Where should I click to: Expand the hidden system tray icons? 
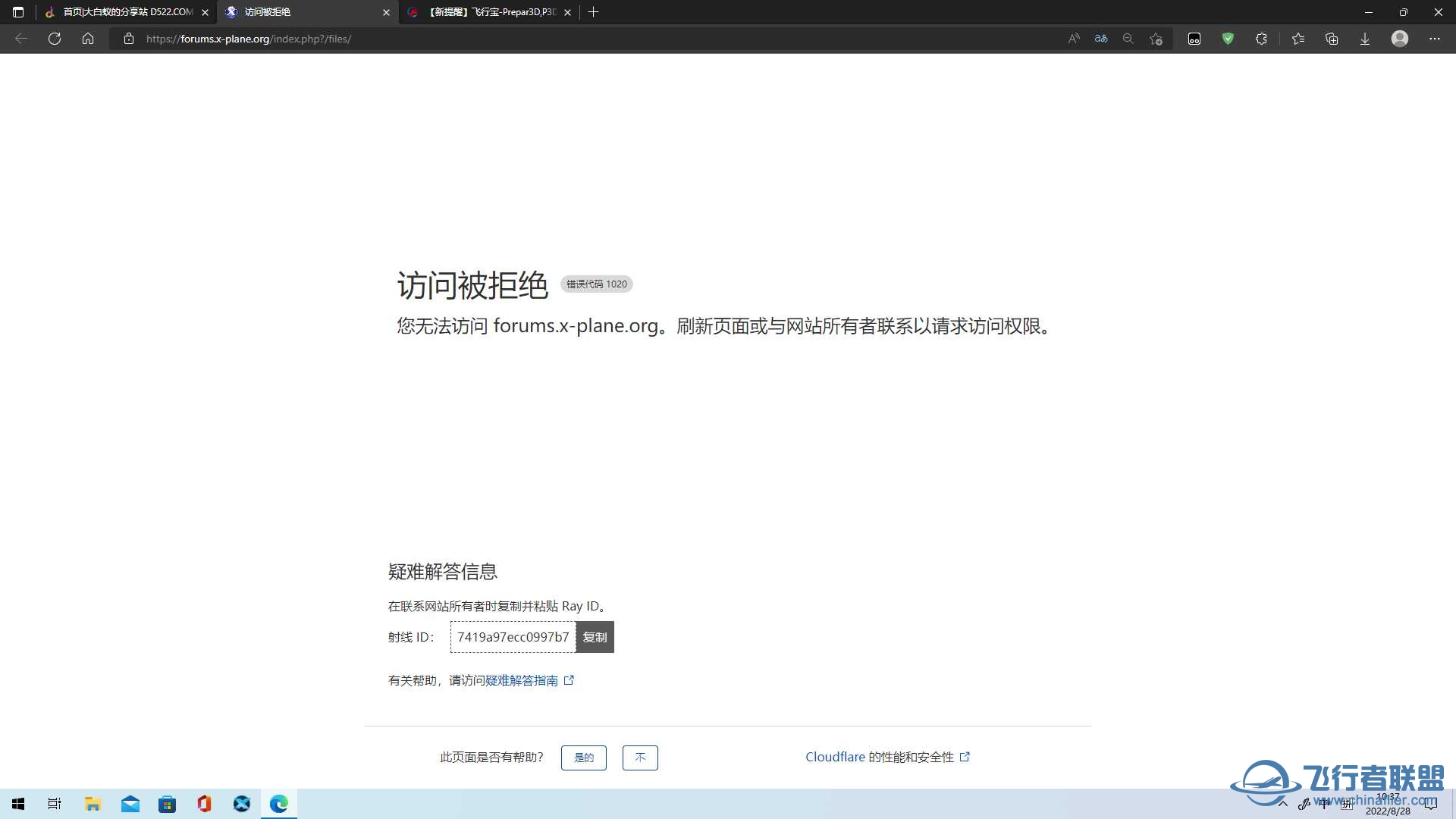[x=1283, y=804]
